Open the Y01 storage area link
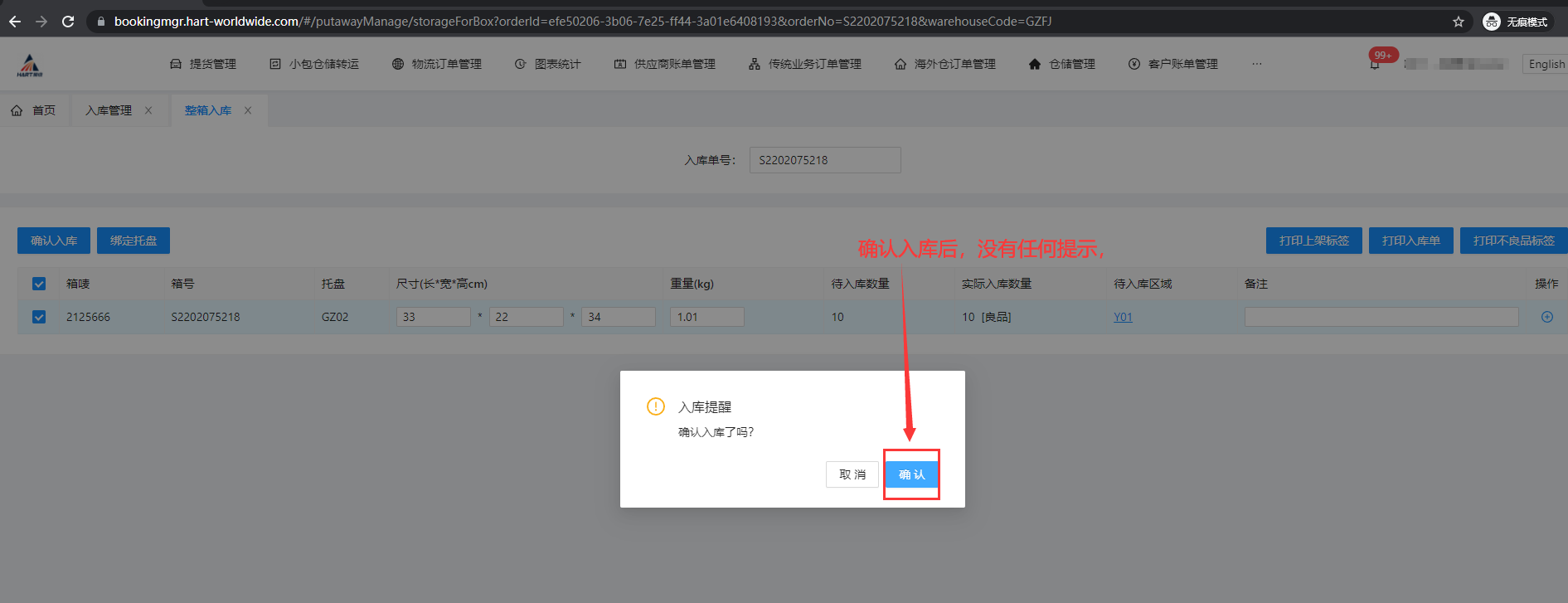Image resolution: width=1568 pixels, height=603 pixels. click(x=1123, y=317)
